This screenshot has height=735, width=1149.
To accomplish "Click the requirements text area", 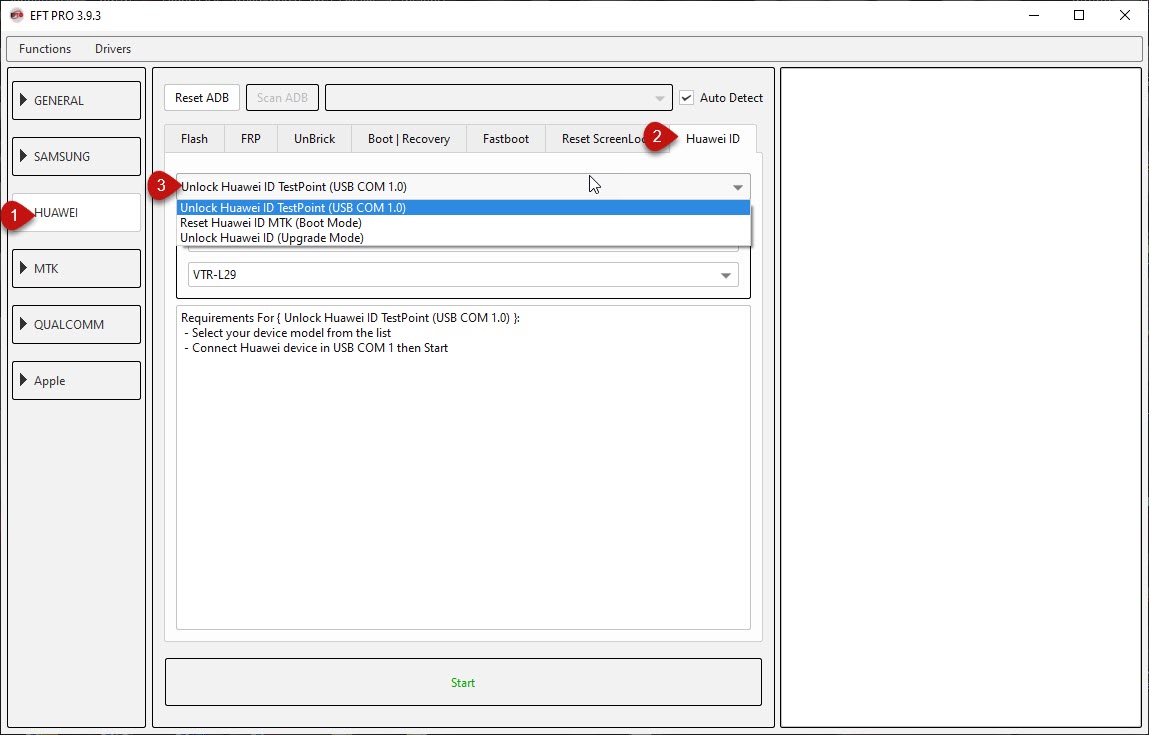I will click(x=463, y=468).
